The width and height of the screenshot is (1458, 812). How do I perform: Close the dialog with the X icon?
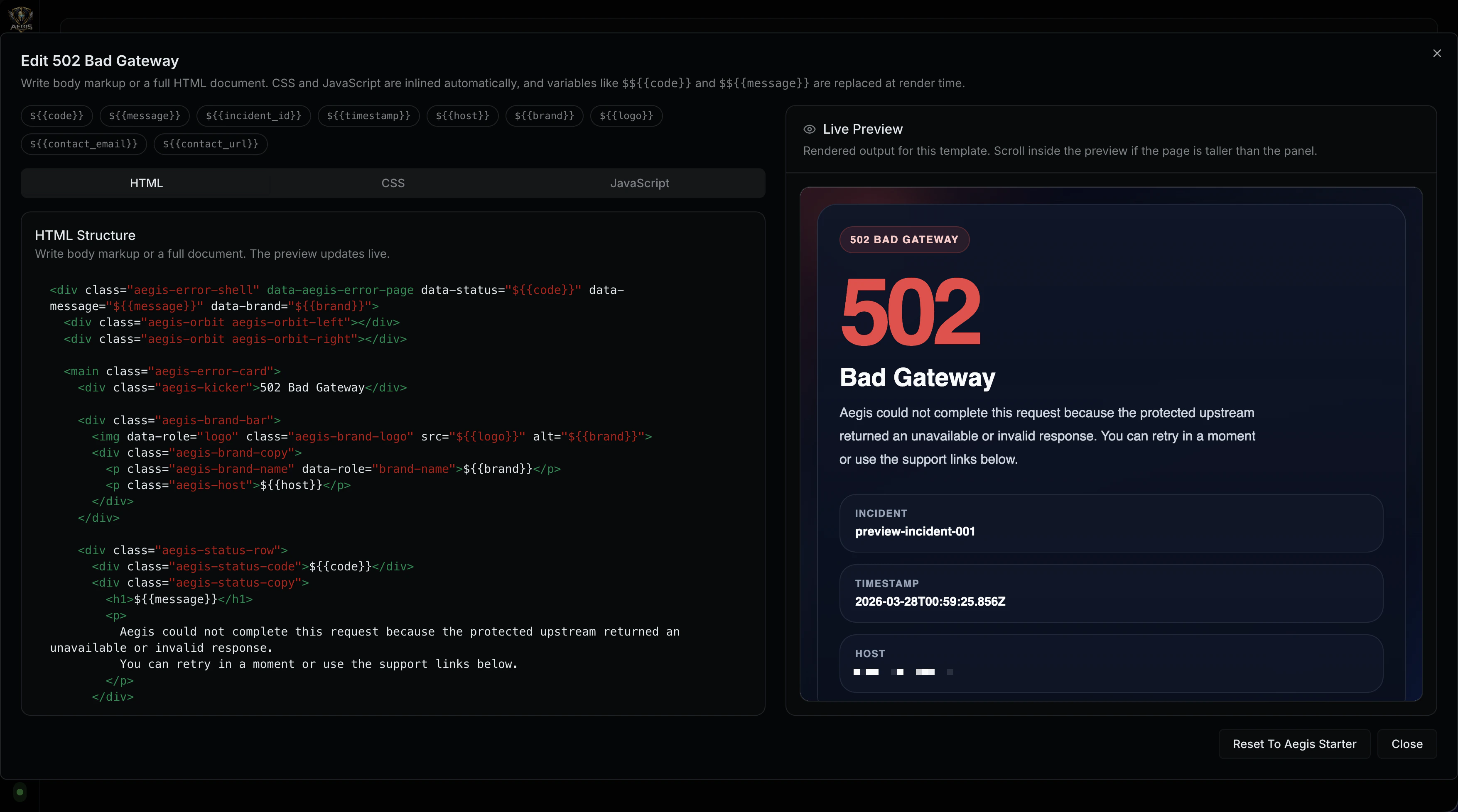click(1436, 53)
